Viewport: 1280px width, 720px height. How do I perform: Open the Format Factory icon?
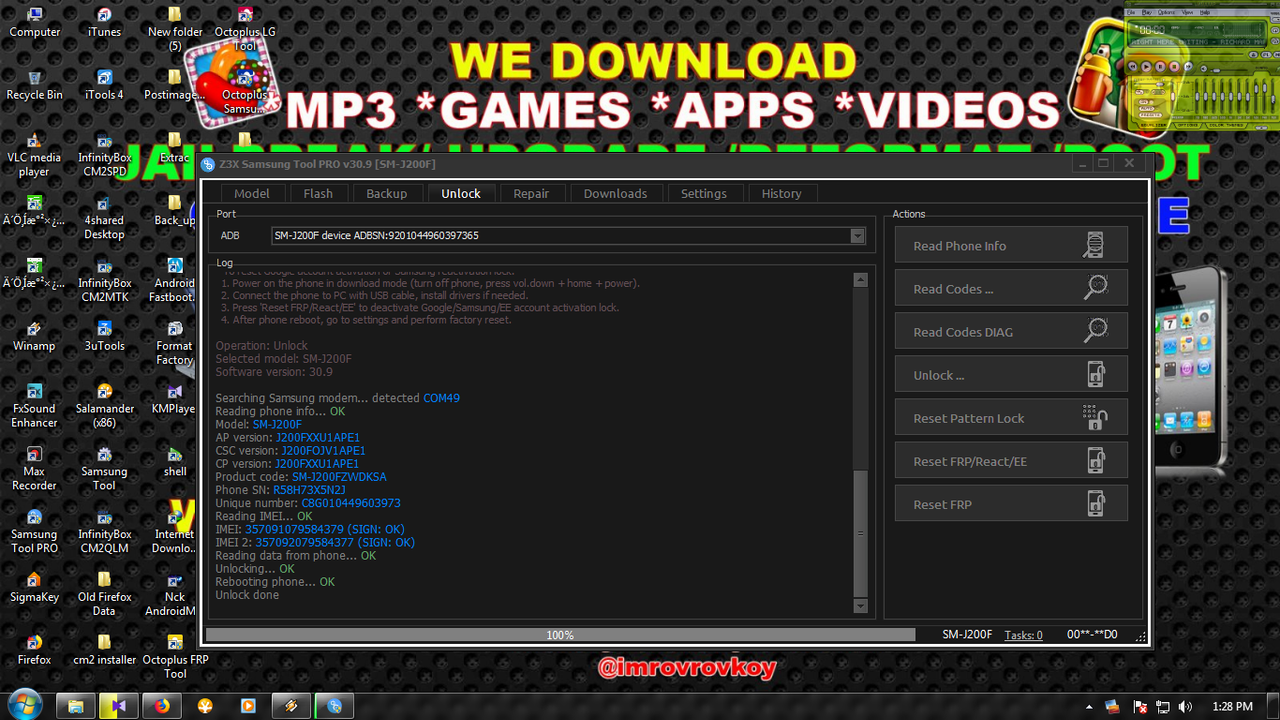coord(175,344)
